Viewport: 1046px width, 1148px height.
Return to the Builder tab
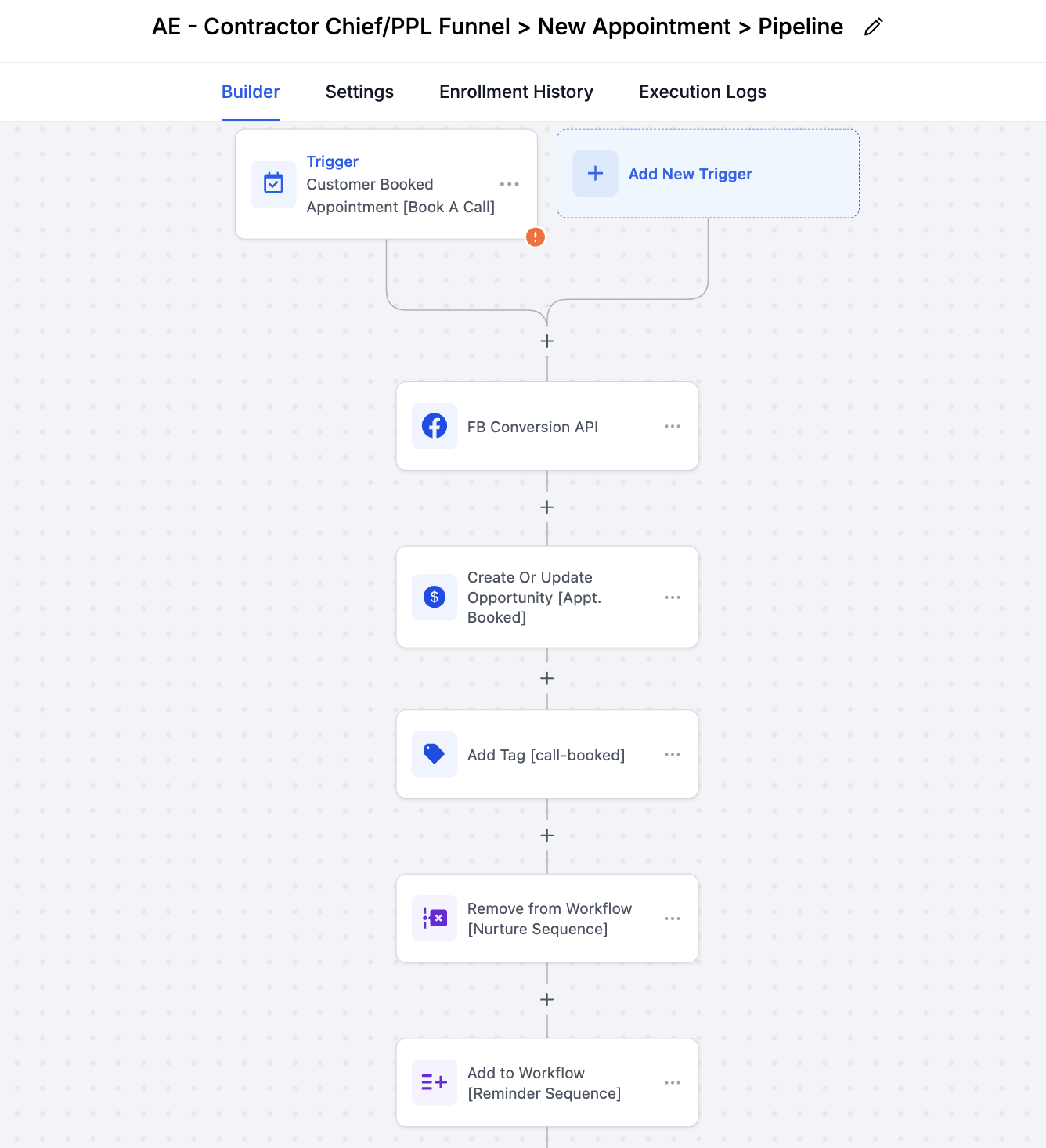pos(251,92)
